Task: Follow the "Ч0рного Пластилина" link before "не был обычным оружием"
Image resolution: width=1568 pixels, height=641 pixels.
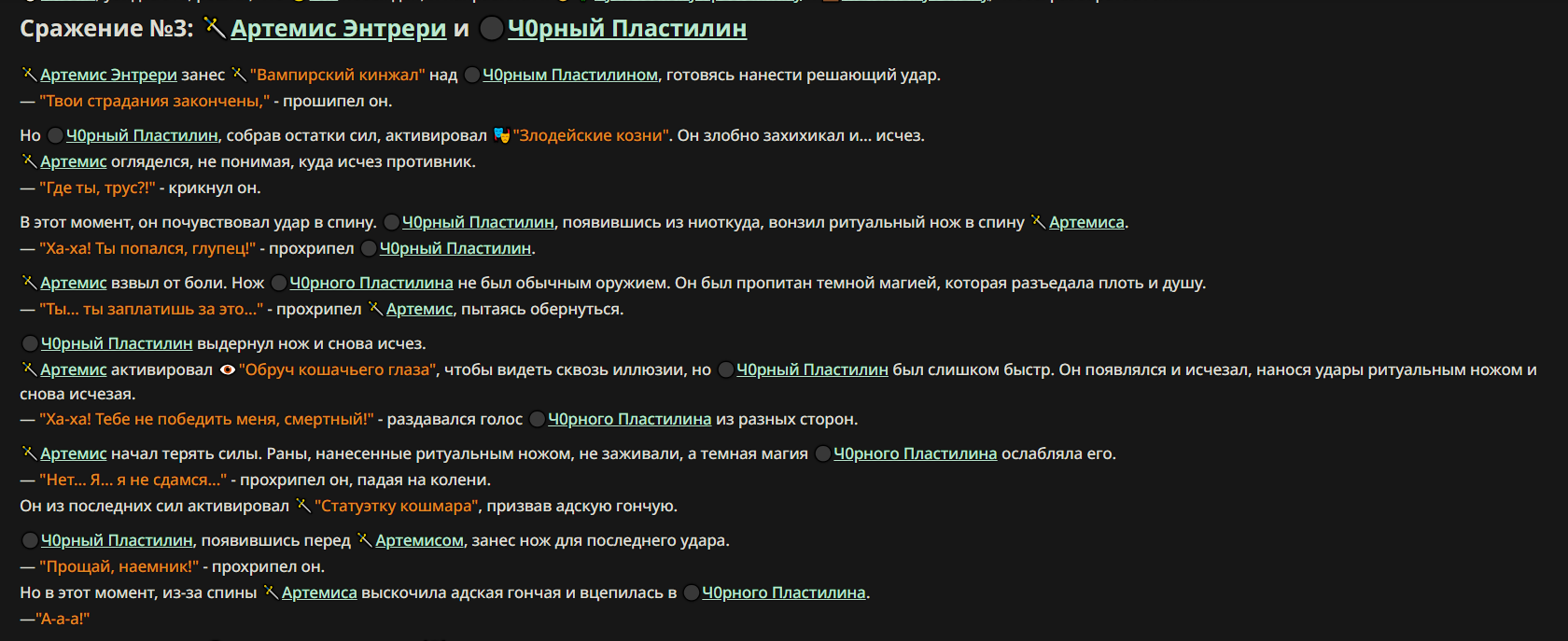Action: [371, 283]
